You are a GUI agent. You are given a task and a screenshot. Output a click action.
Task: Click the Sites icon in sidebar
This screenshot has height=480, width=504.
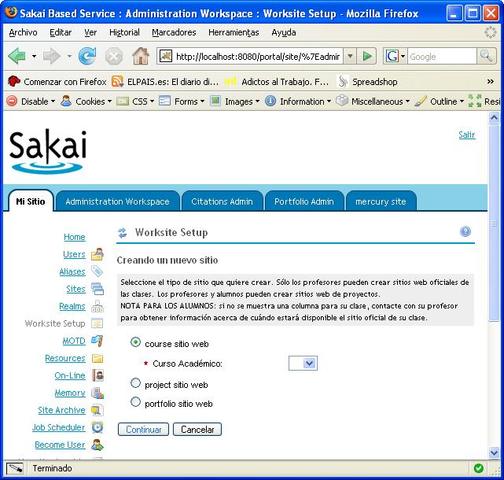(97, 289)
